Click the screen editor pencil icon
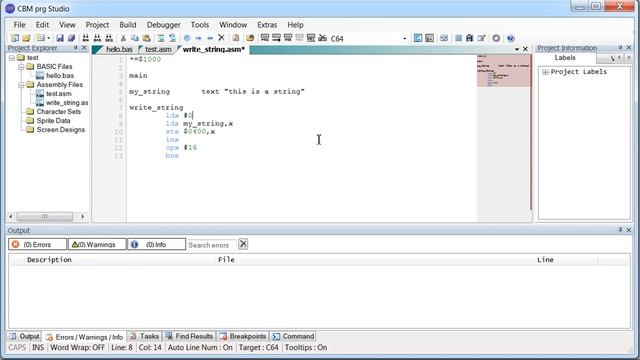Viewport: 640px width, 360px height. [x=481, y=38]
